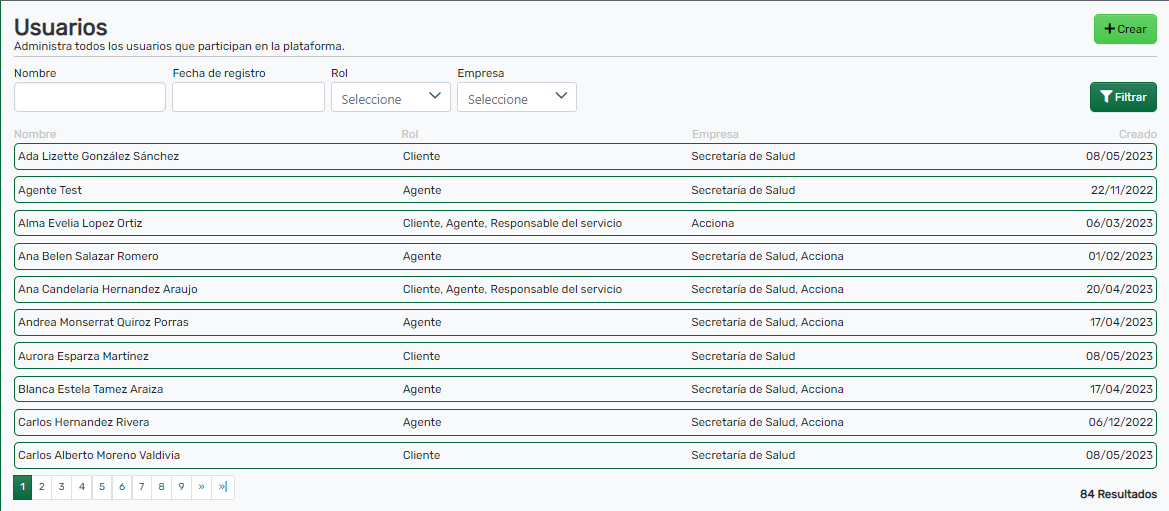
Task: Expand the Empresa dropdown filter
Action: click(x=516, y=97)
